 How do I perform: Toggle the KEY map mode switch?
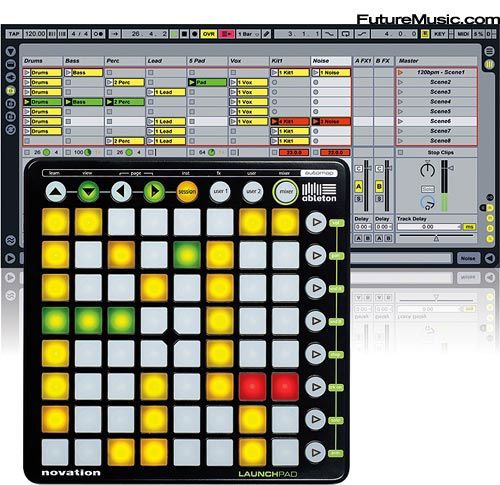[439, 34]
